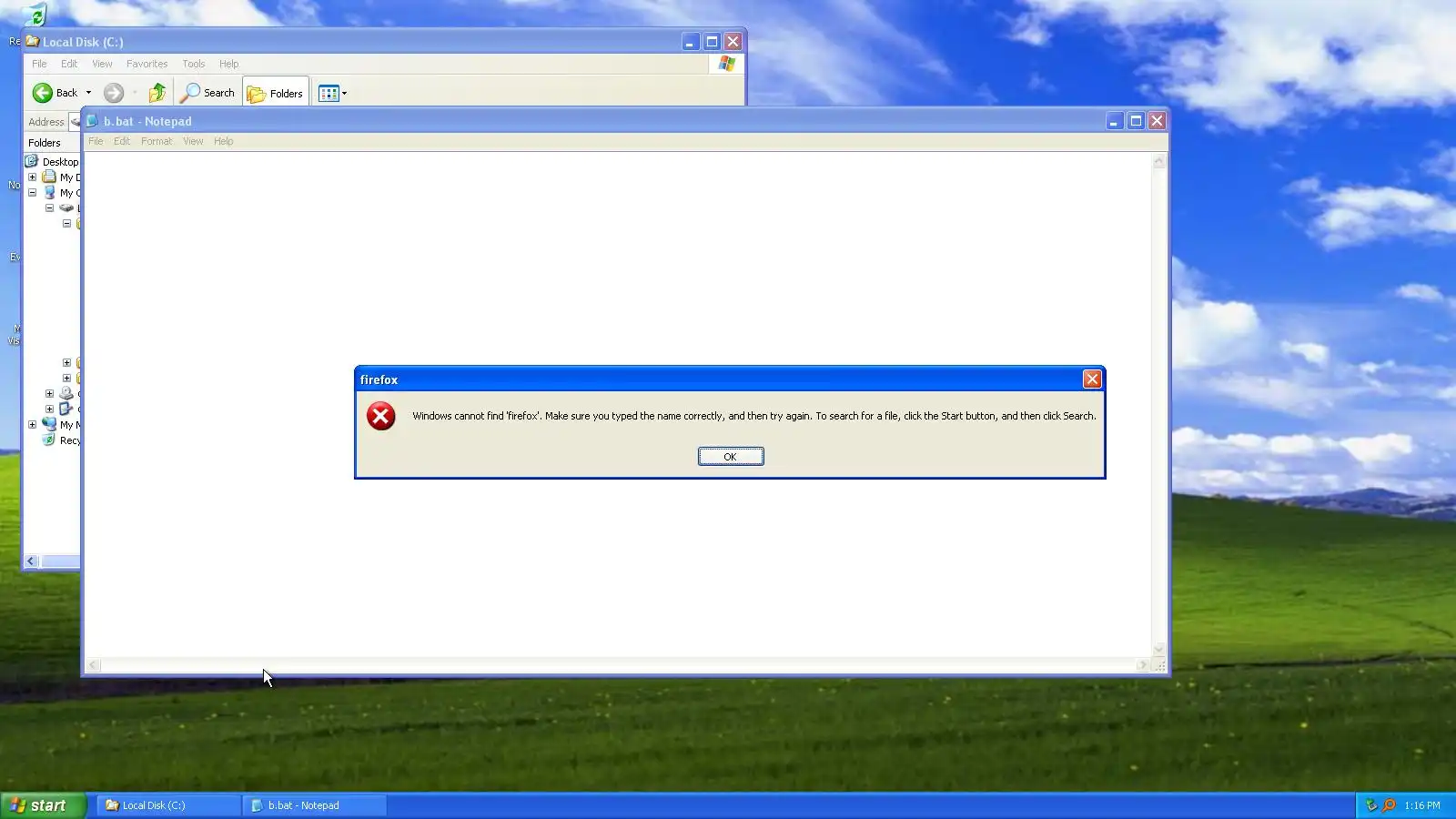Image resolution: width=1456 pixels, height=819 pixels.
Task: Minimize the b.bat Notepad window
Action: coord(1115,121)
